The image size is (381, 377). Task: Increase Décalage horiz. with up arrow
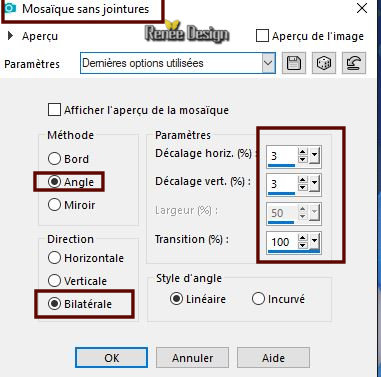pyautogui.click(x=302, y=152)
